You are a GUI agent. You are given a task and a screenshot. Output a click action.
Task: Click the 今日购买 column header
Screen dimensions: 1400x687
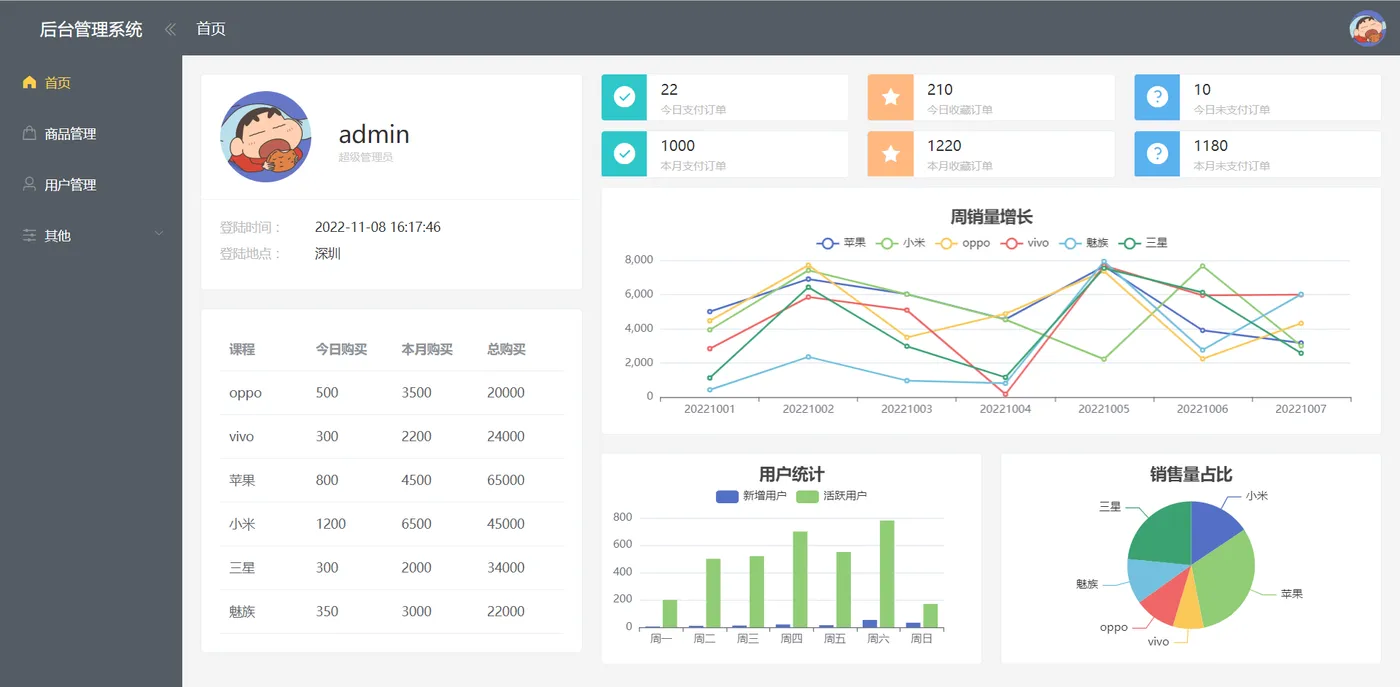[x=341, y=349]
